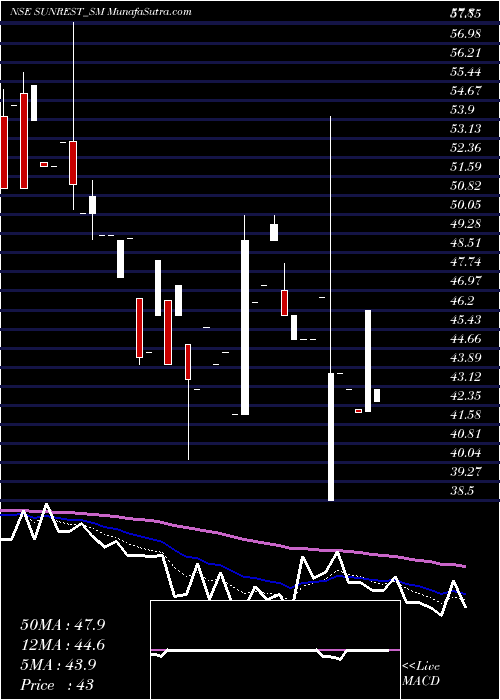Click the 42.35 price axis label
This screenshot has width=500, height=700.
465,396
